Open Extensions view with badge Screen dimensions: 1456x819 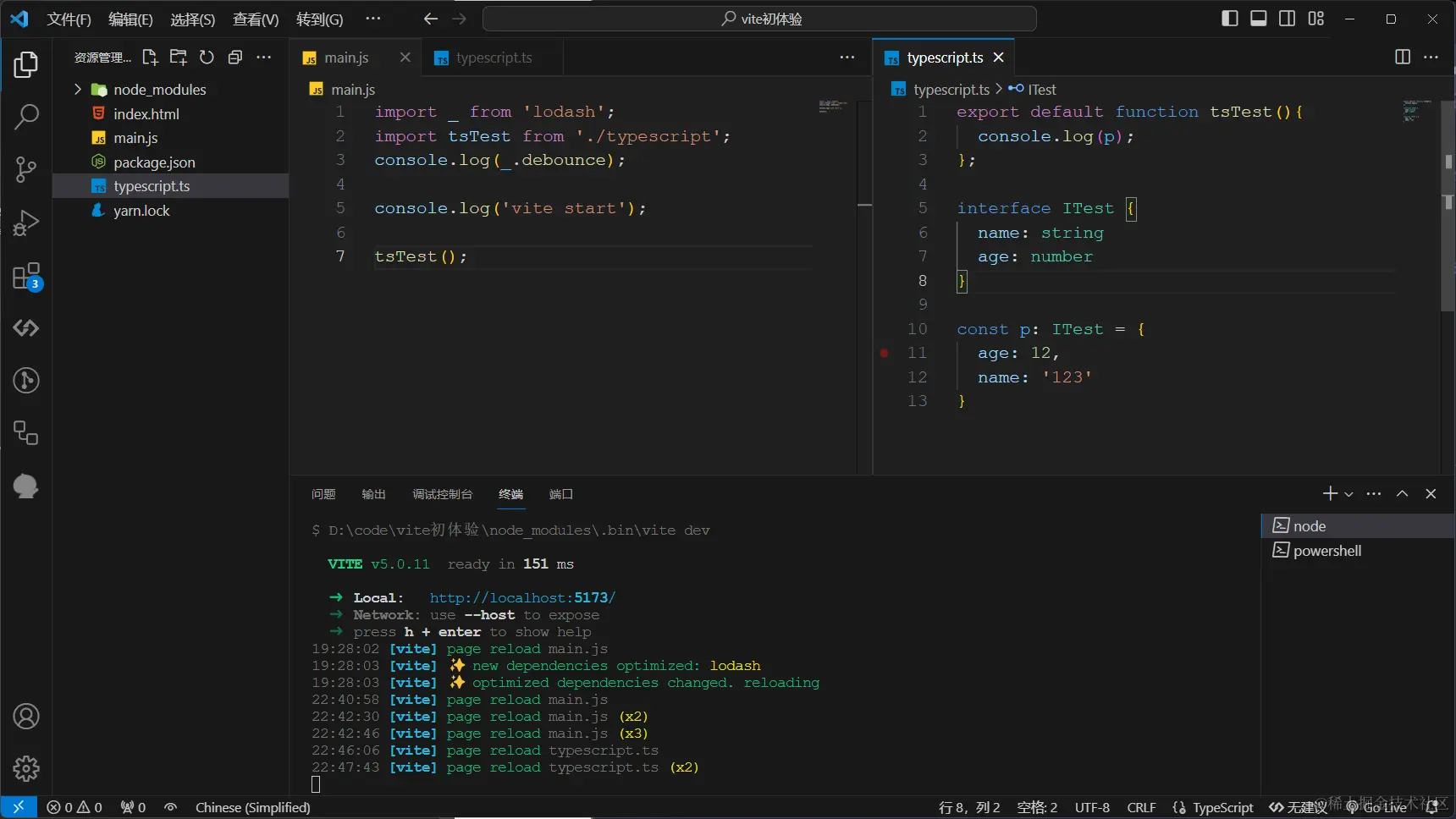26,277
